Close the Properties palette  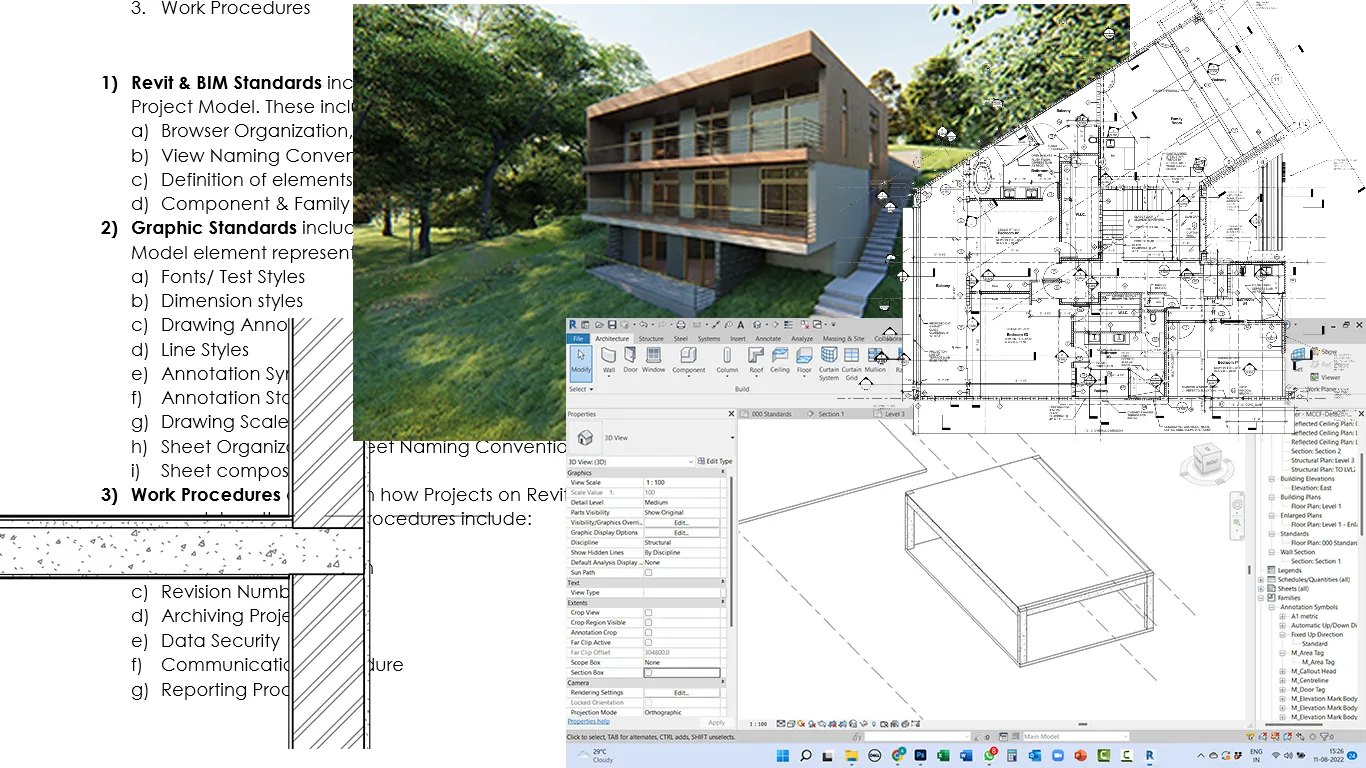click(730, 413)
